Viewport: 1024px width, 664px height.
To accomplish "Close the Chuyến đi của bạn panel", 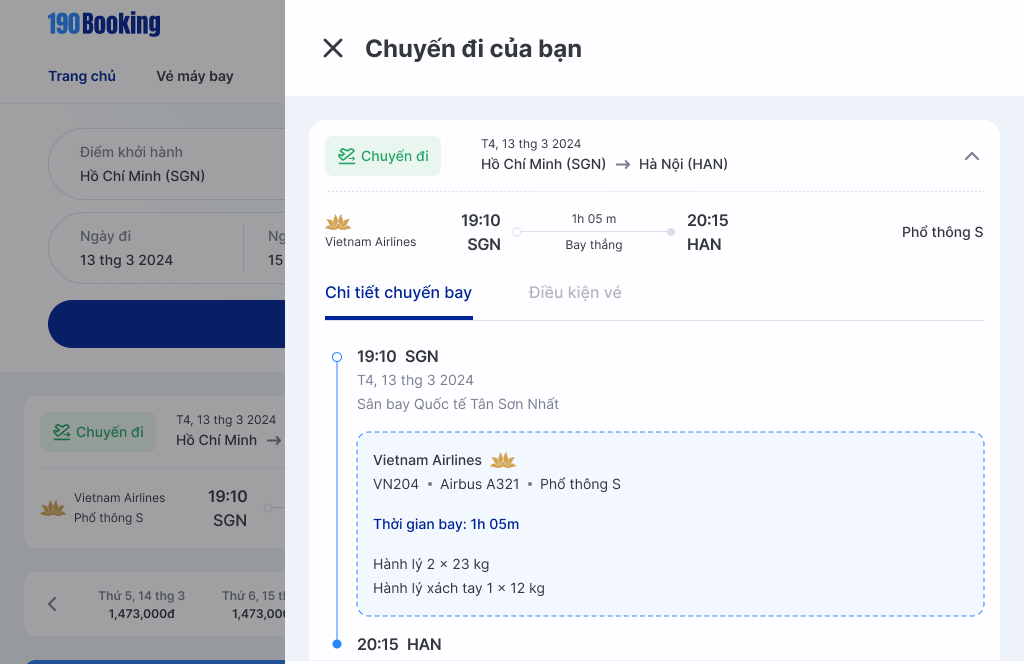I will pos(332,47).
